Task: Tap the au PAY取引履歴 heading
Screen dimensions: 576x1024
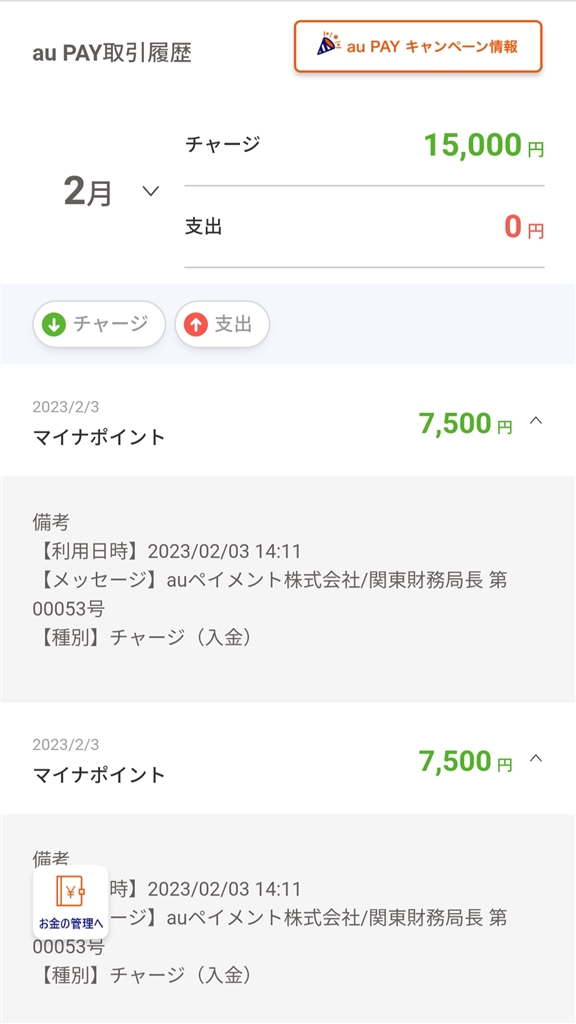Action: [112, 53]
